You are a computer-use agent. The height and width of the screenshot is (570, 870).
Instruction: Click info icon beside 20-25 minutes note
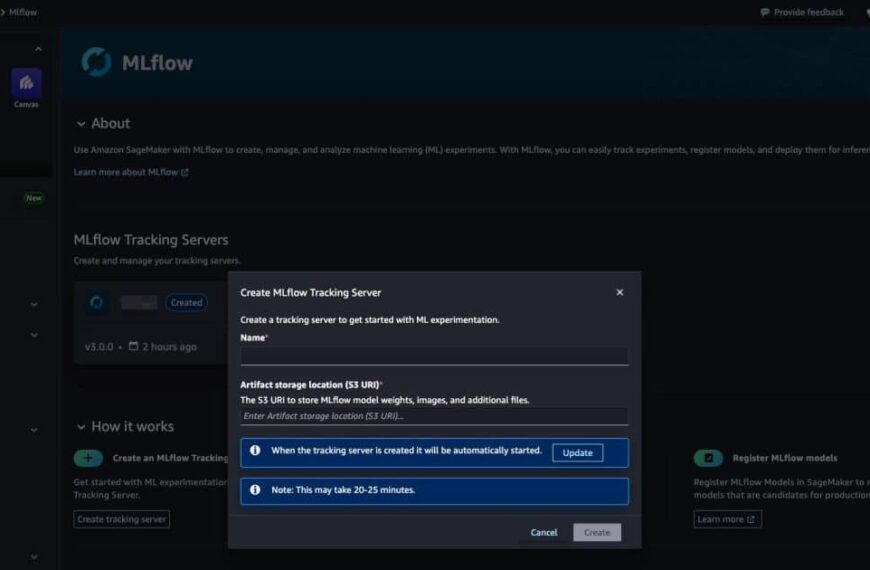(x=255, y=490)
